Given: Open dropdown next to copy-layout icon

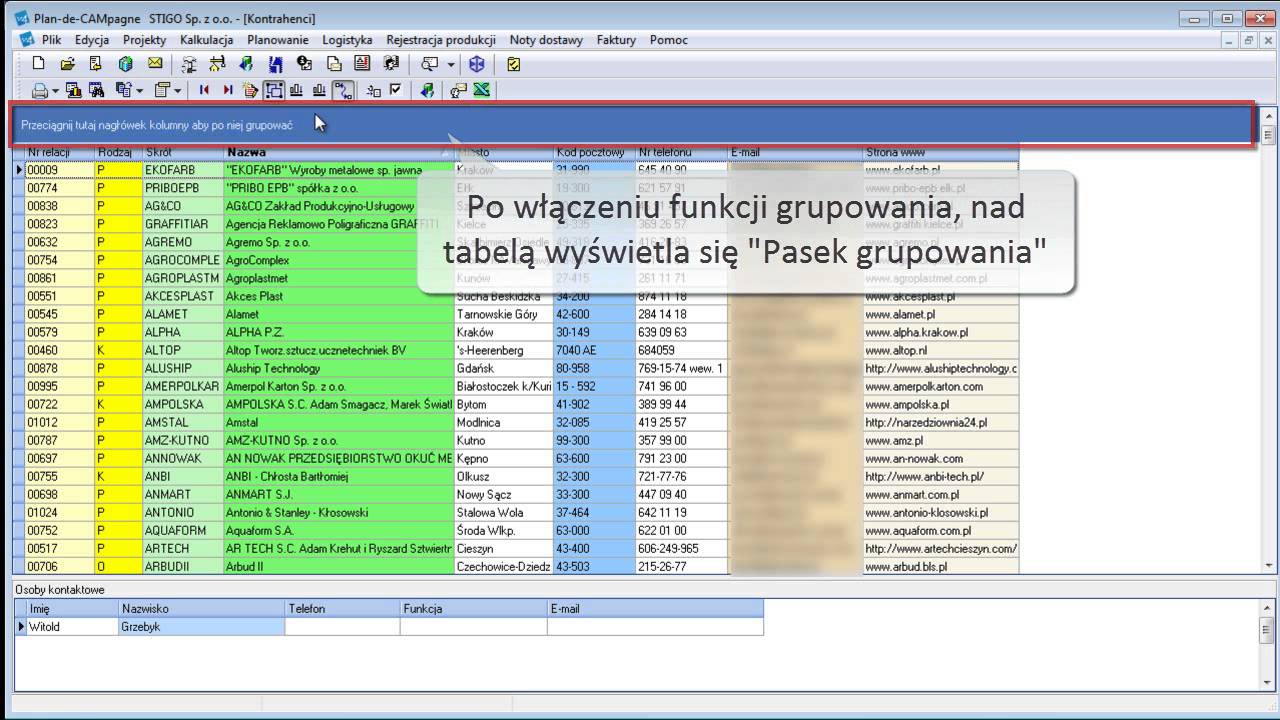Looking at the screenshot, I should pyautogui.click(x=140, y=91).
